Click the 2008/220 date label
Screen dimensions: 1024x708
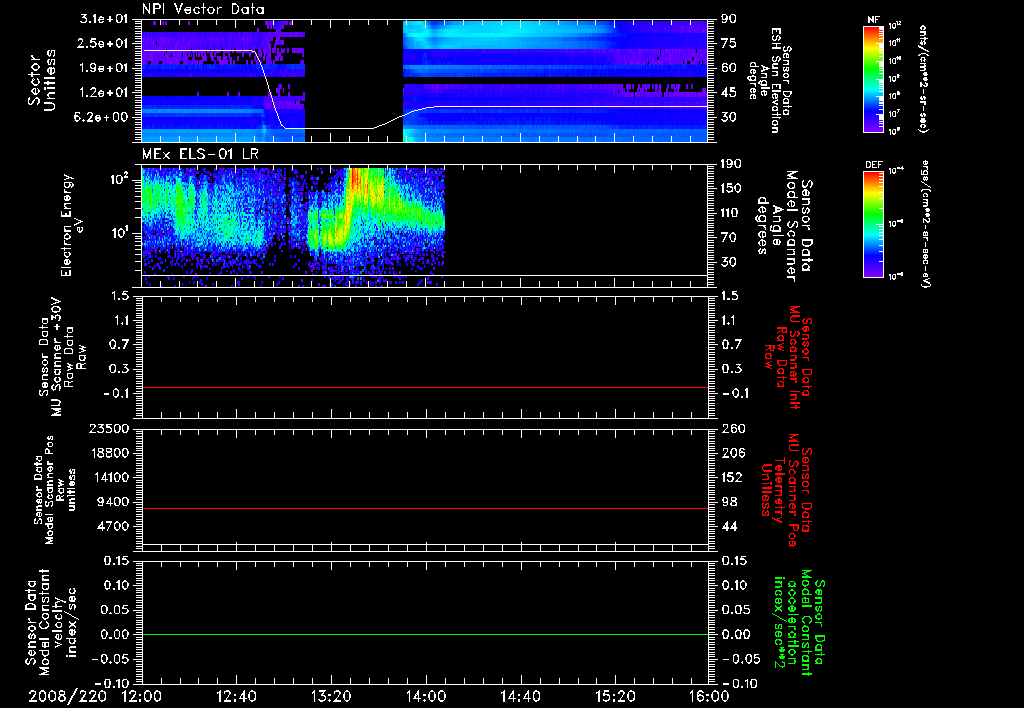pos(67,696)
